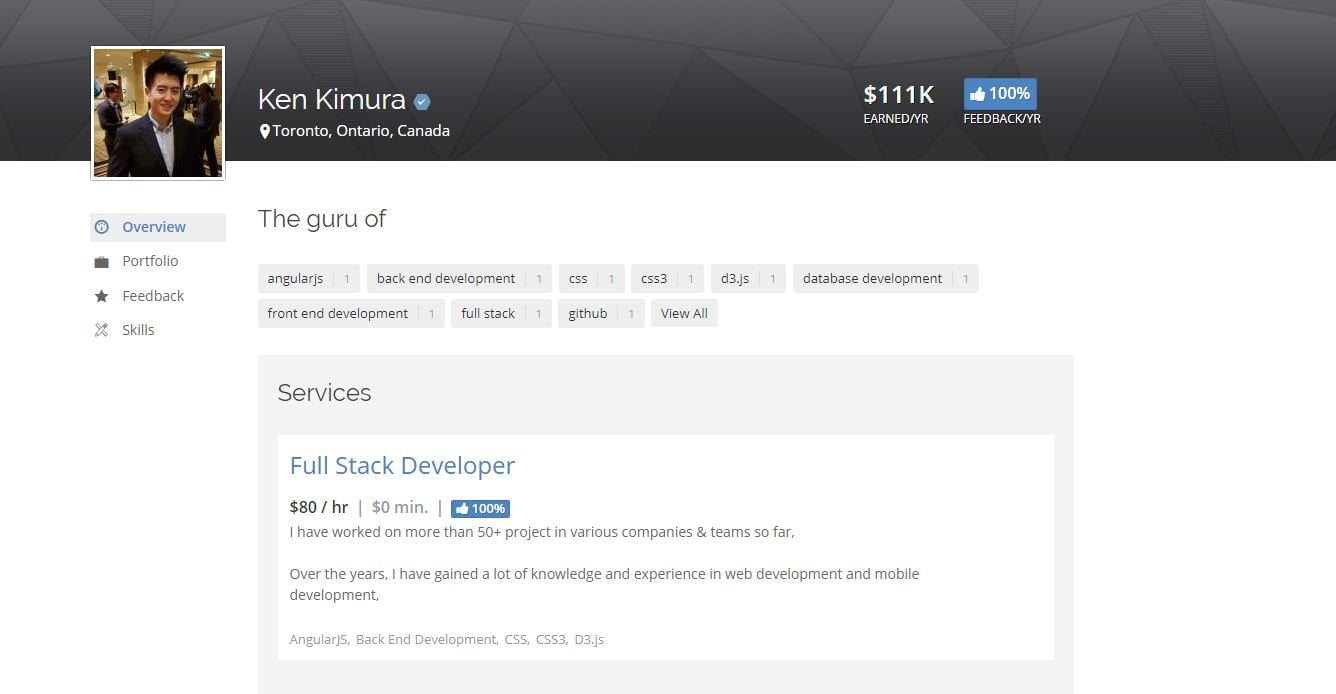Click the '50+ project' description sentence

[542, 532]
